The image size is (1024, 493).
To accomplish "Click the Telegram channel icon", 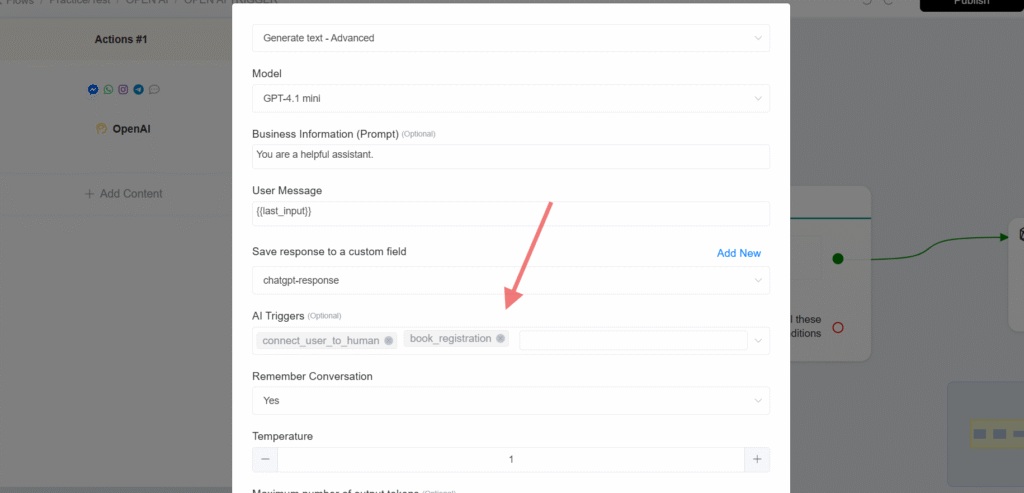I will coord(138,89).
